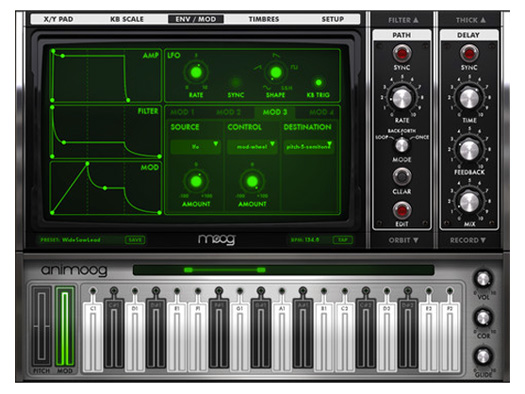Go to the SETUP tab
This screenshot has height=394, width=525.
point(333,19)
